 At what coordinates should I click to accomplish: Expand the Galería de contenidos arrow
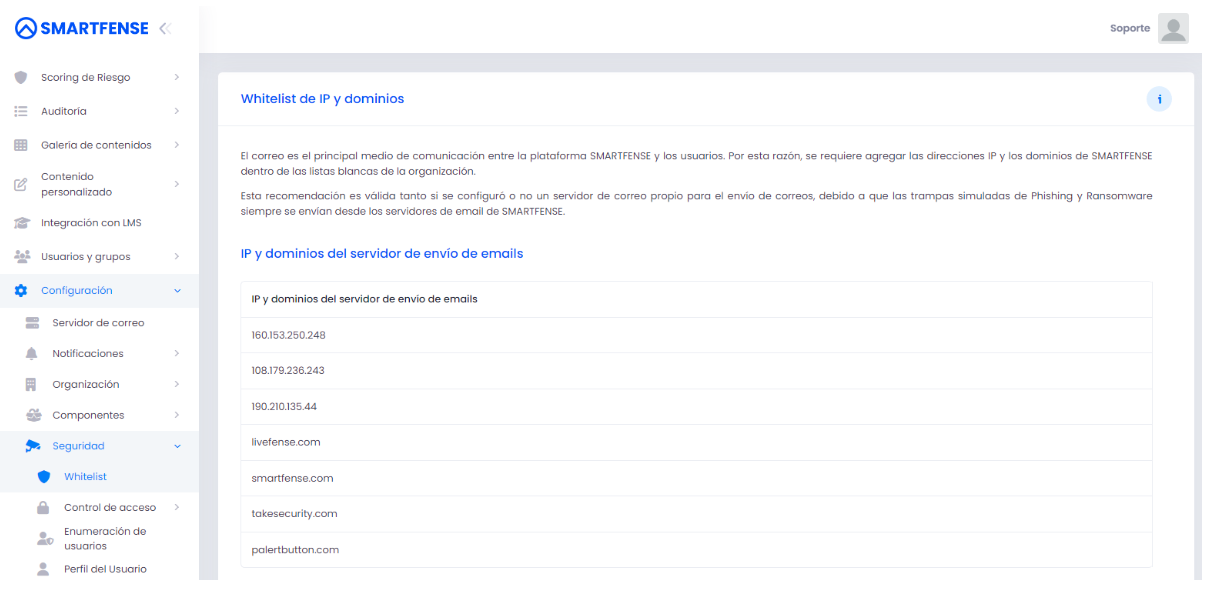177,145
